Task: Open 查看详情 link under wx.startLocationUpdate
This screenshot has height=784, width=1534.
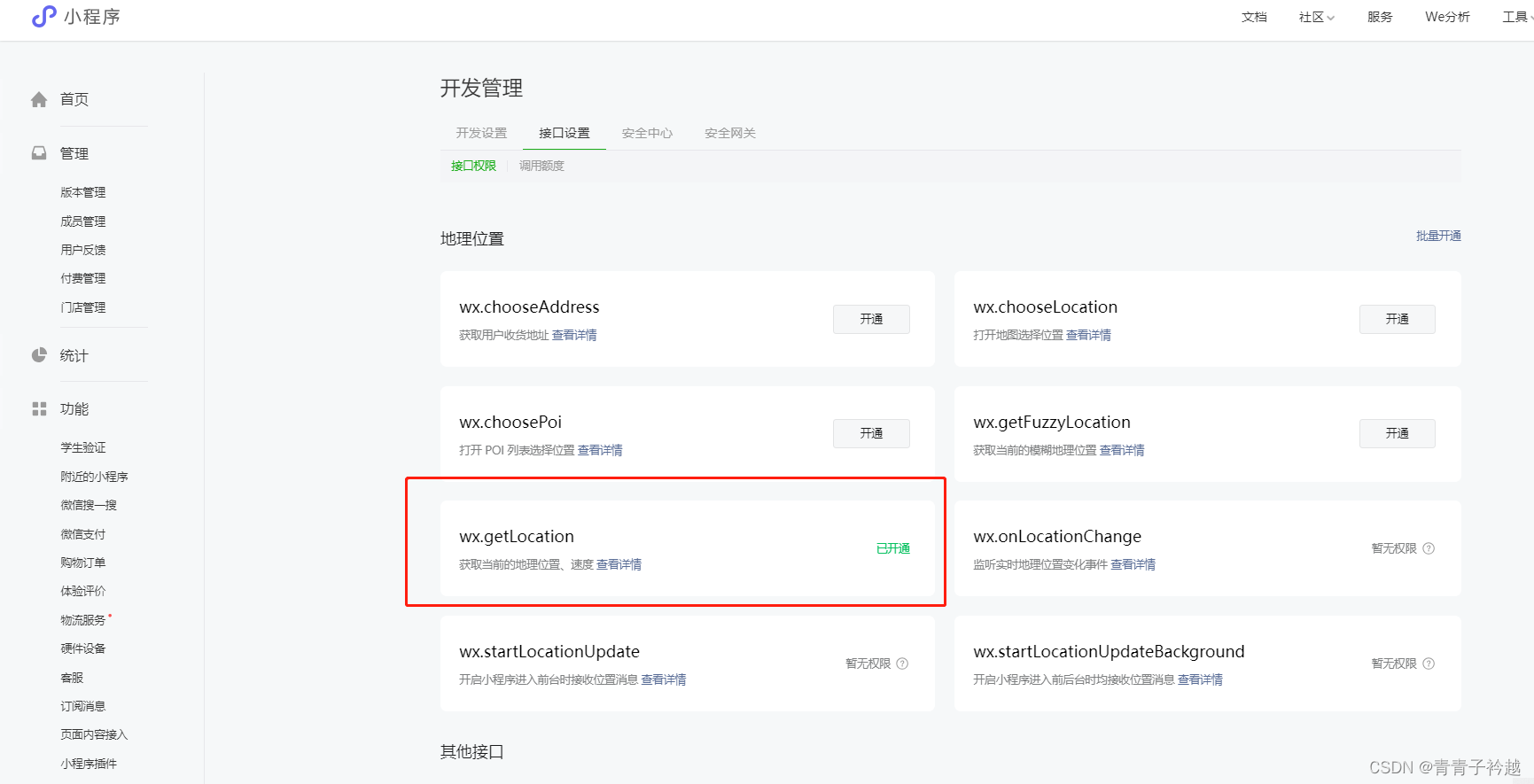Action: (x=664, y=679)
